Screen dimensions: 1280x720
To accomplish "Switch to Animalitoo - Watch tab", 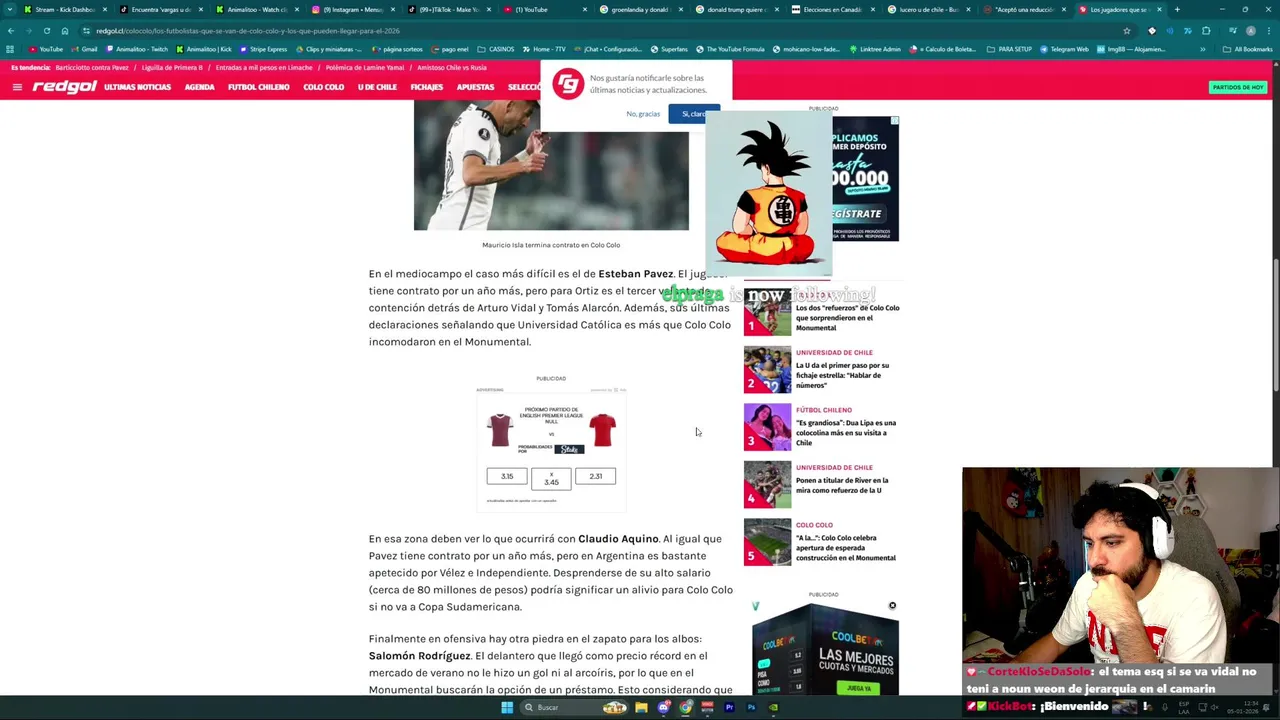I will coord(257,9).
